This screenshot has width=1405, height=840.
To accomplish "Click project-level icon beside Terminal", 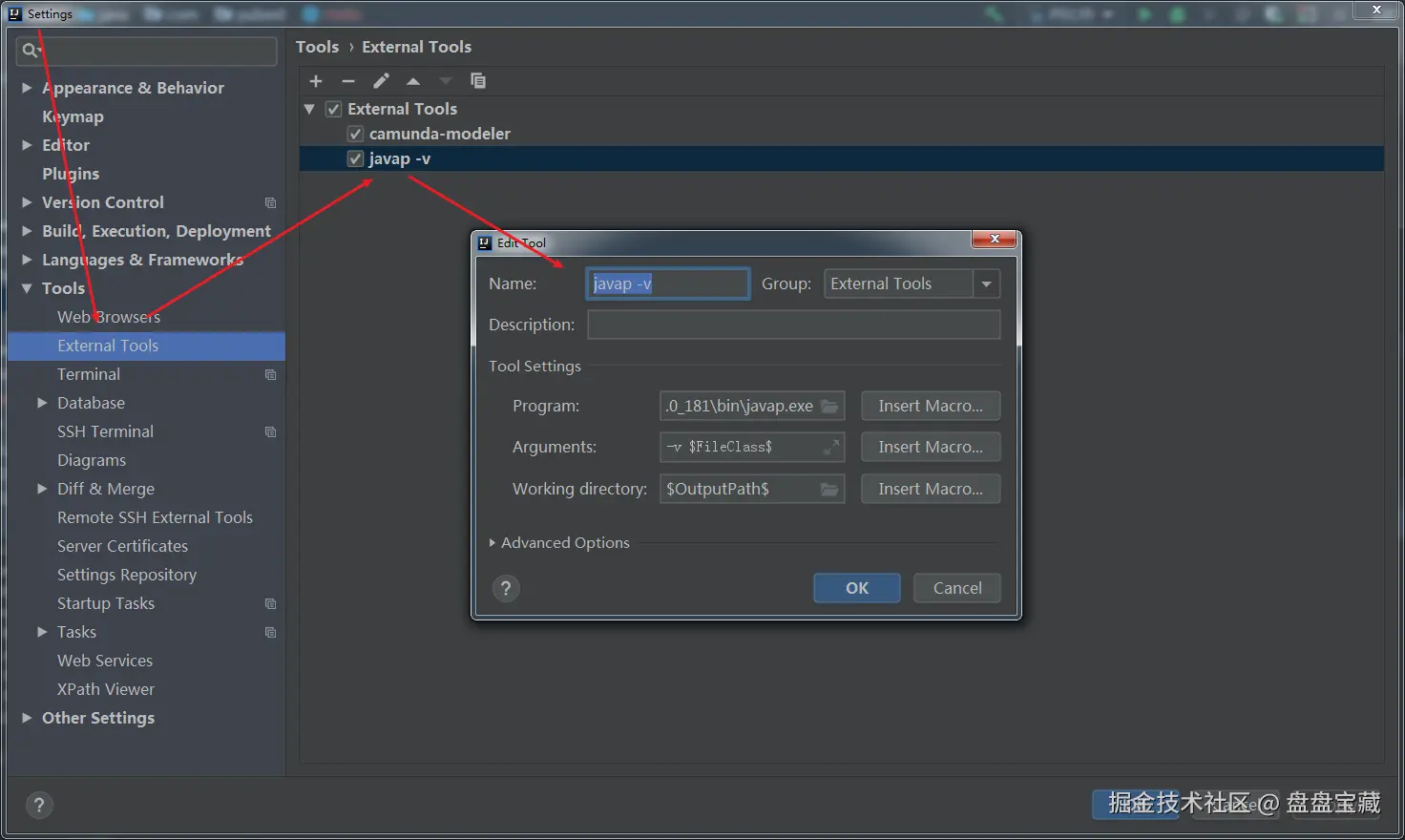I will (270, 374).
